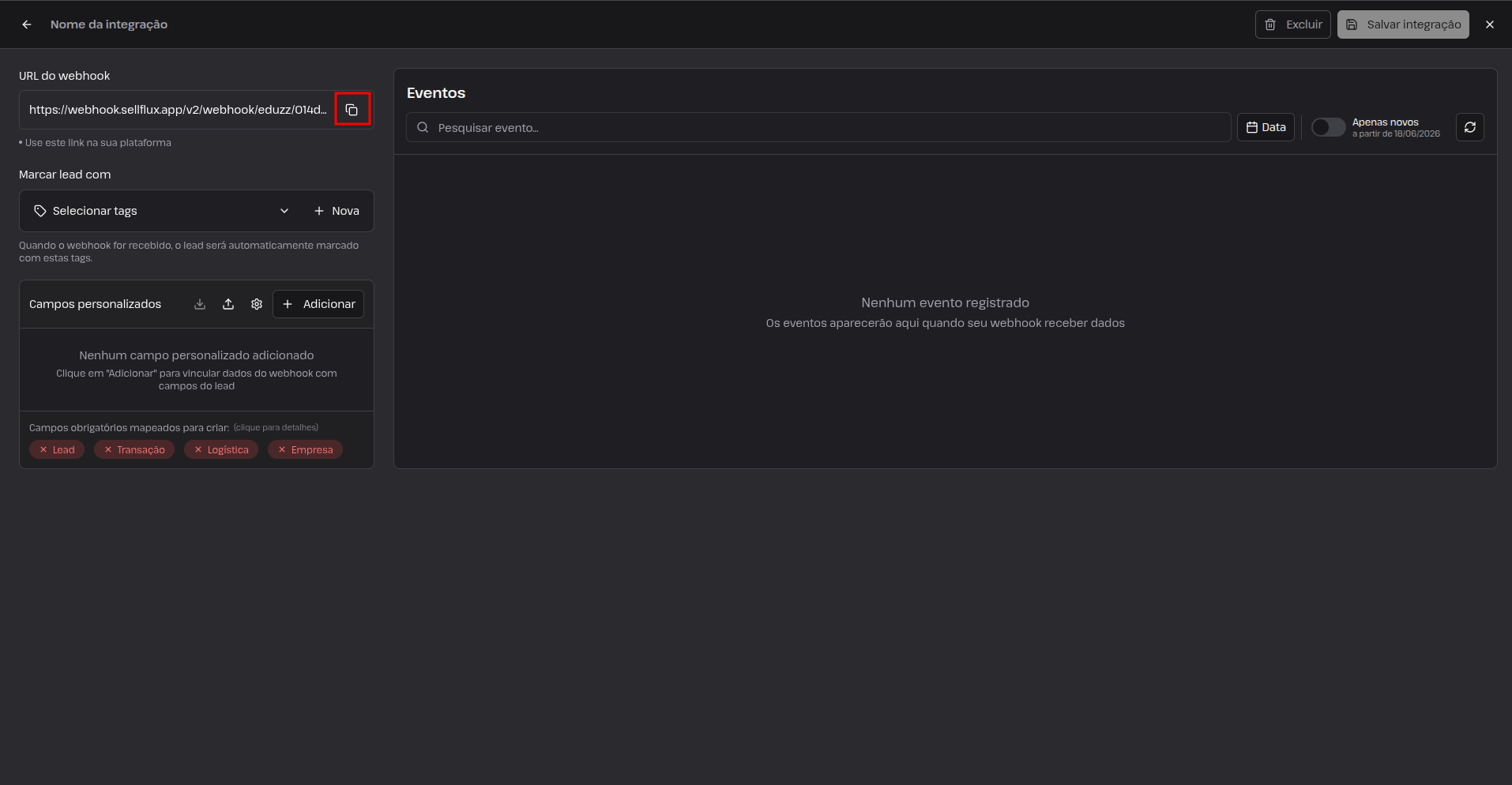This screenshot has width=1512, height=785.
Task: Click the chevron arrow in tags selector
Action: (284, 211)
